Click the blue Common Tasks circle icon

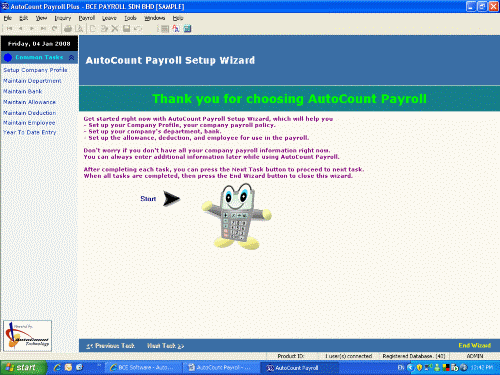pos(8,58)
